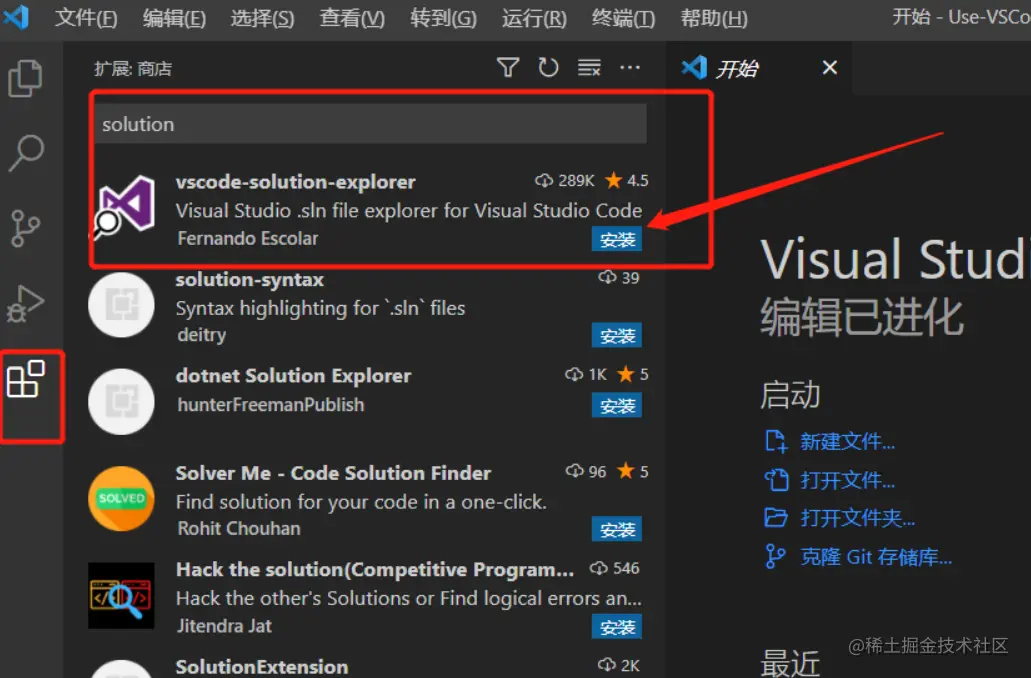1031x678 pixels.
Task: Open the Explorer view in activity bar
Action: (26, 78)
